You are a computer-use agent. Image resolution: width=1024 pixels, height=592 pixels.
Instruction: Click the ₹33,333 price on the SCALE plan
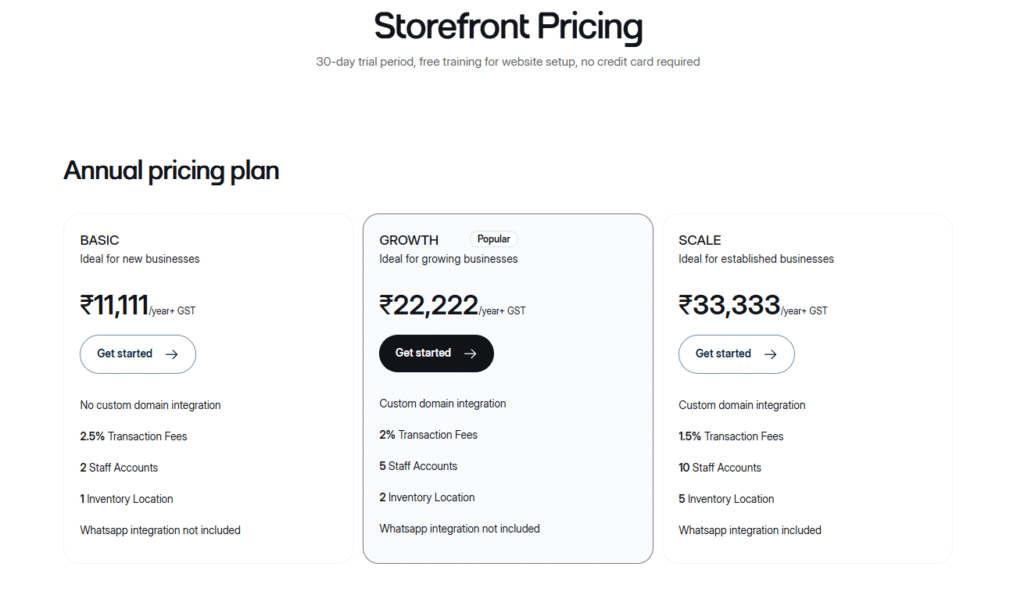[729, 305]
